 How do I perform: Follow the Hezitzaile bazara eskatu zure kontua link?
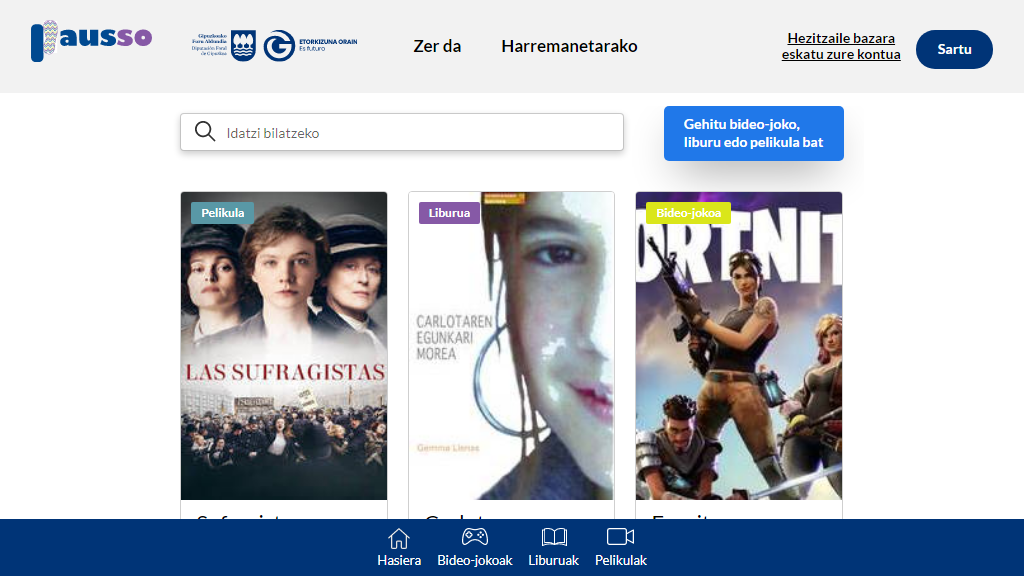tap(841, 46)
